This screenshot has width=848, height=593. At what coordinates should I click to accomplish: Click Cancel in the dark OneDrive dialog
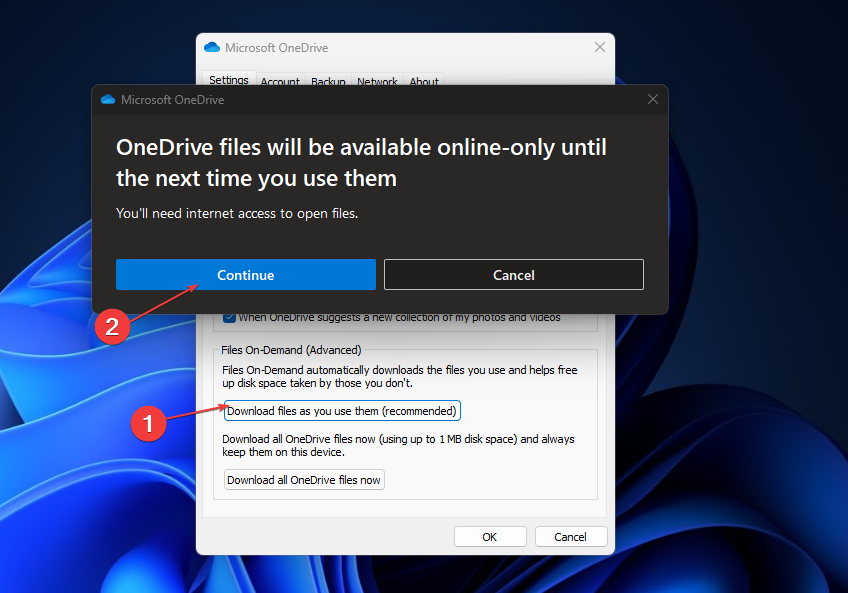(x=514, y=275)
